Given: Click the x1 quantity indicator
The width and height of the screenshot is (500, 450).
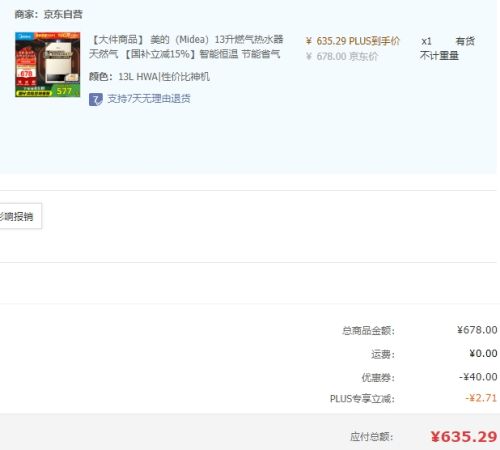Looking at the screenshot, I should (426, 41).
